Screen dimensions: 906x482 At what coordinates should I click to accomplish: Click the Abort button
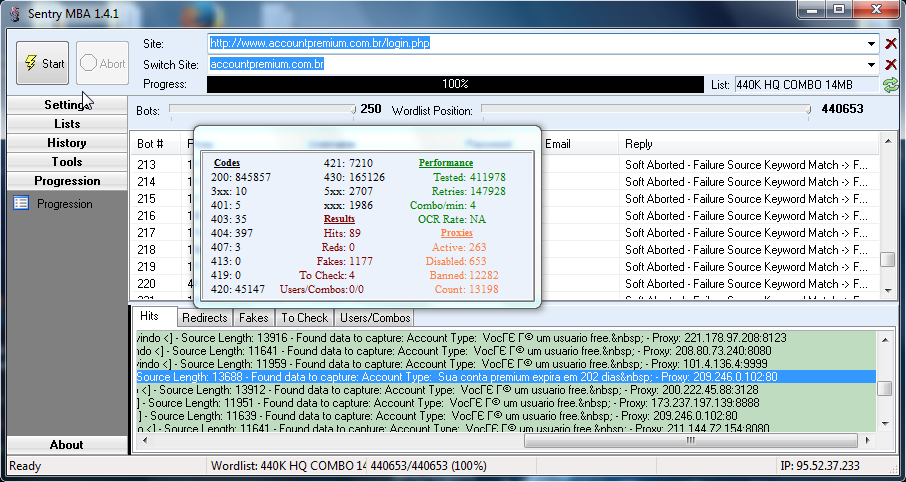coord(102,63)
